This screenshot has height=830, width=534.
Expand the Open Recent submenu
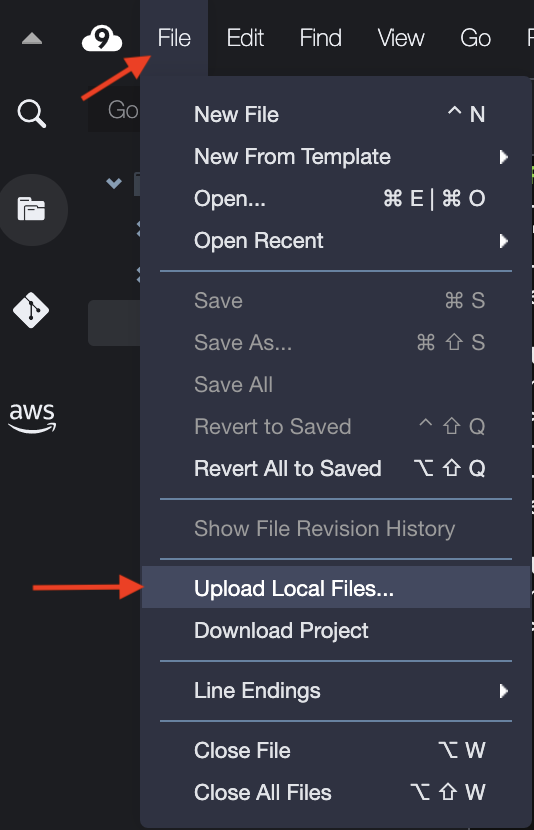tap(336, 241)
